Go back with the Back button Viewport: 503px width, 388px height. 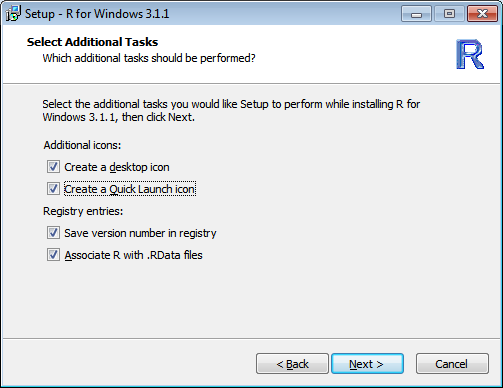pos(292,364)
